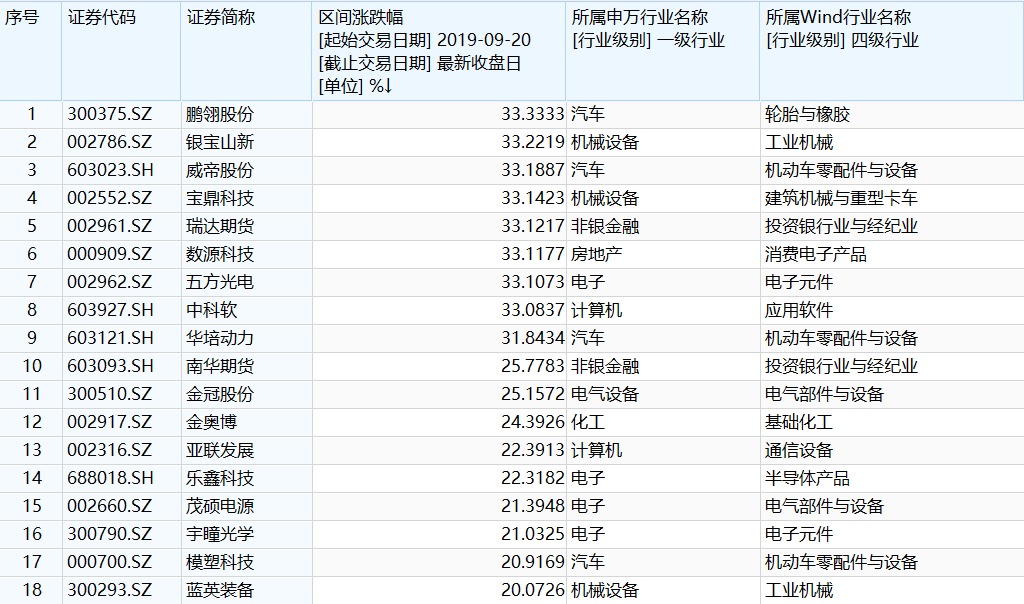This screenshot has width=1024, height=604.
Task: Click the value 33.2219
Action: coord(532,142)
